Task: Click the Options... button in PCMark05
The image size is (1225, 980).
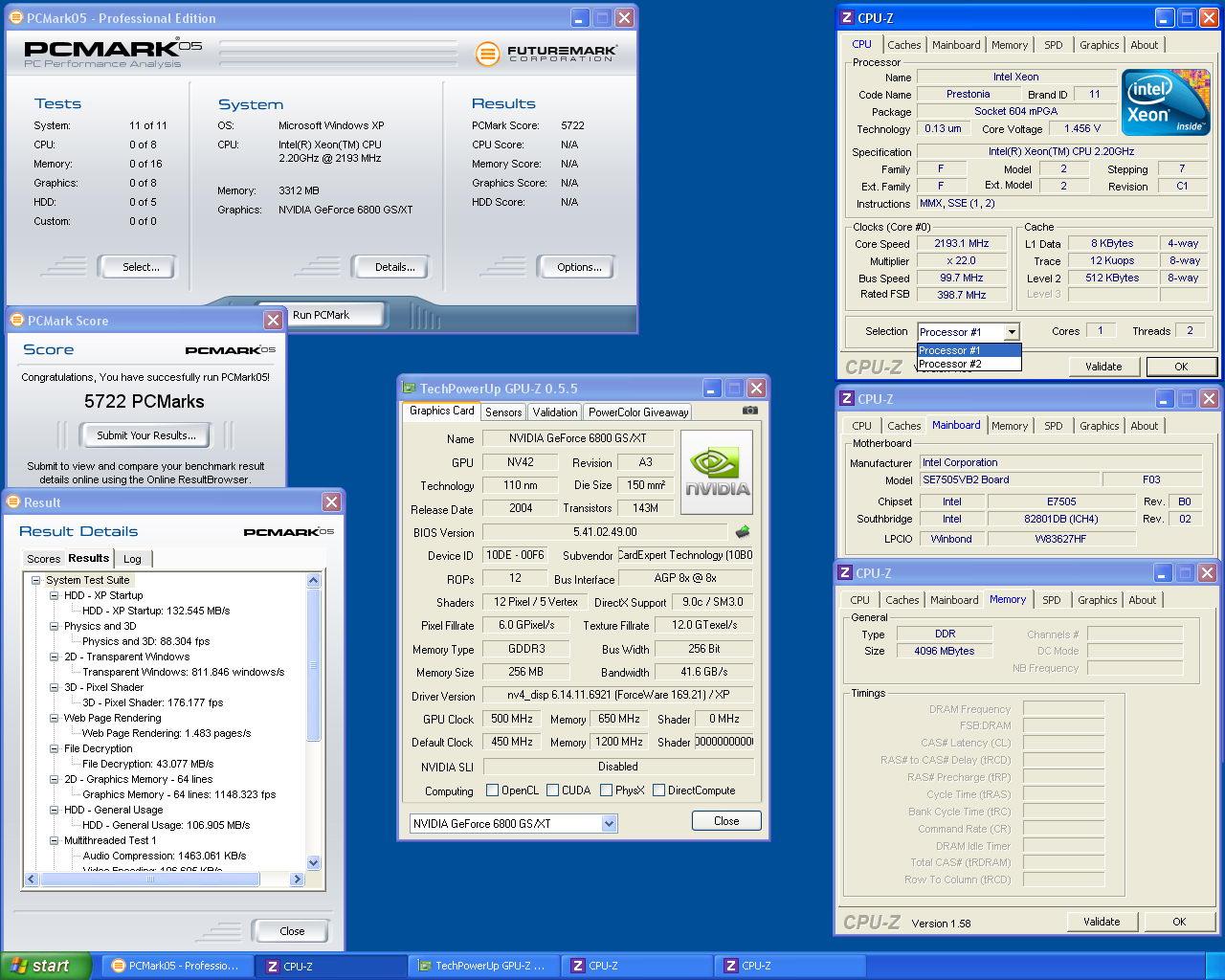Action: [x=579, y=267]
